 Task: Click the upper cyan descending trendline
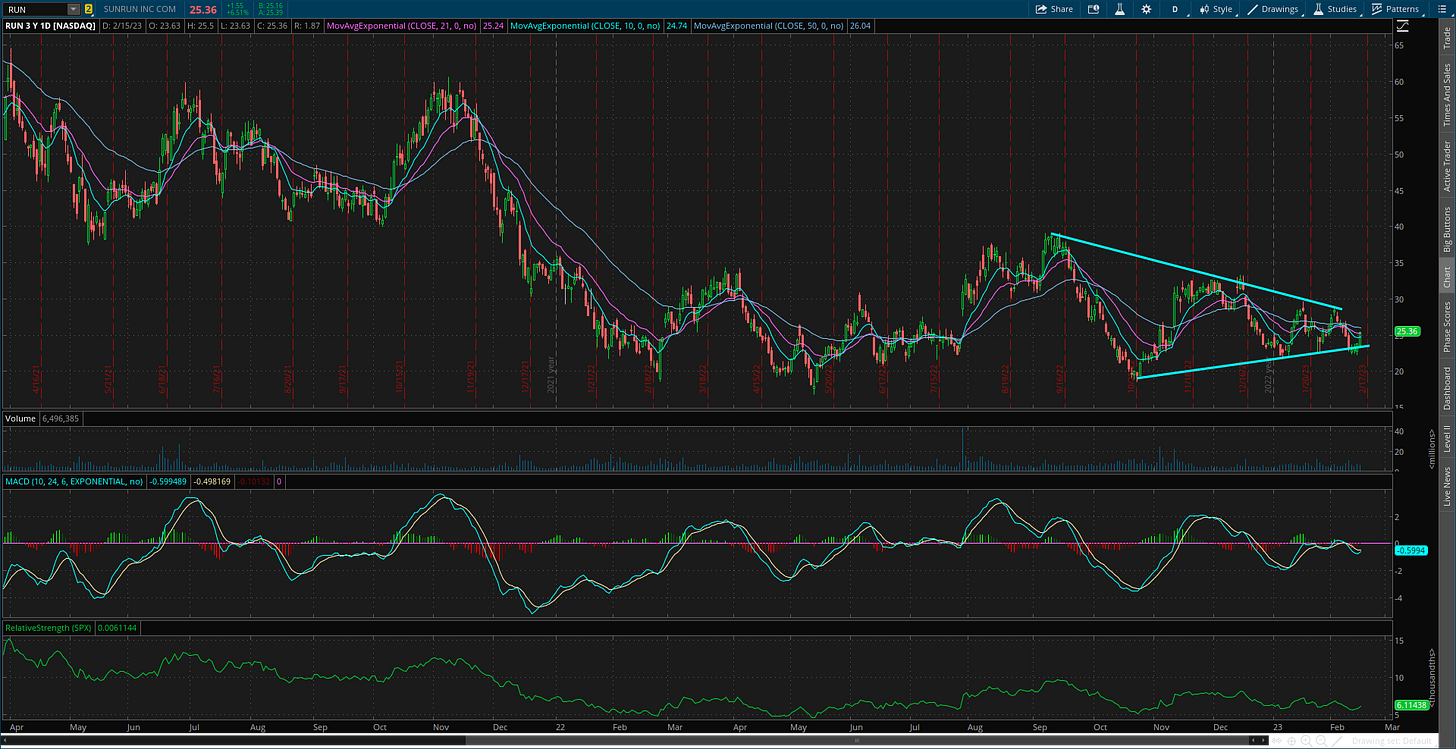pyautogui.click(x=1195, y=271)
